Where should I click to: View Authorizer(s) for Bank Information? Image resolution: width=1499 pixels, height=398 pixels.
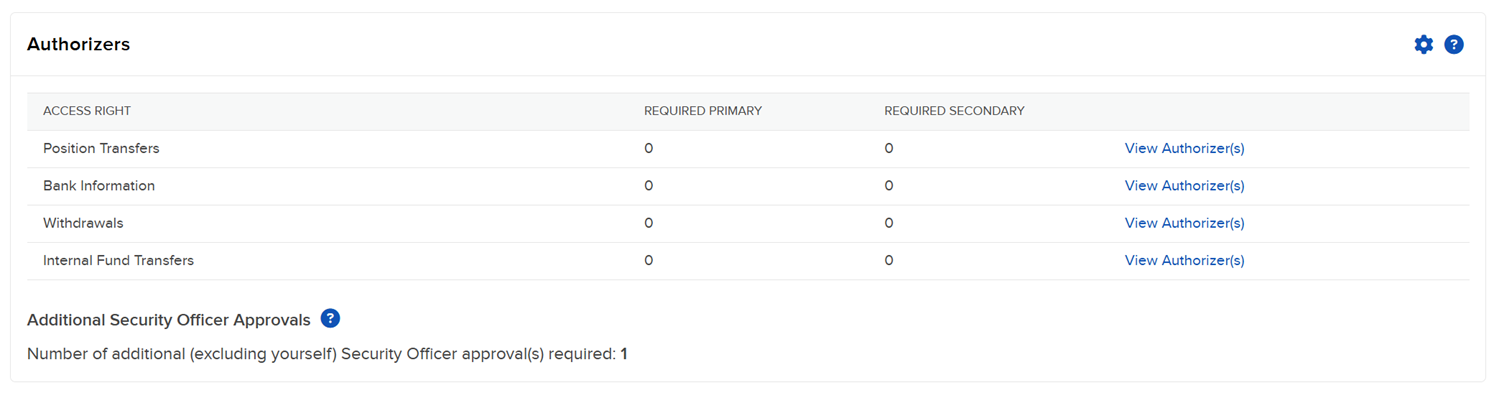coord(1184,186)
